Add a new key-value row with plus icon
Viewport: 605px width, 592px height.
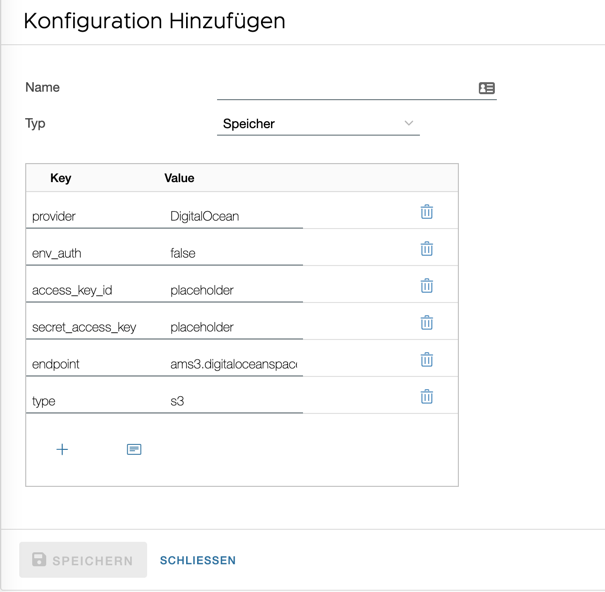click(62, 450)
